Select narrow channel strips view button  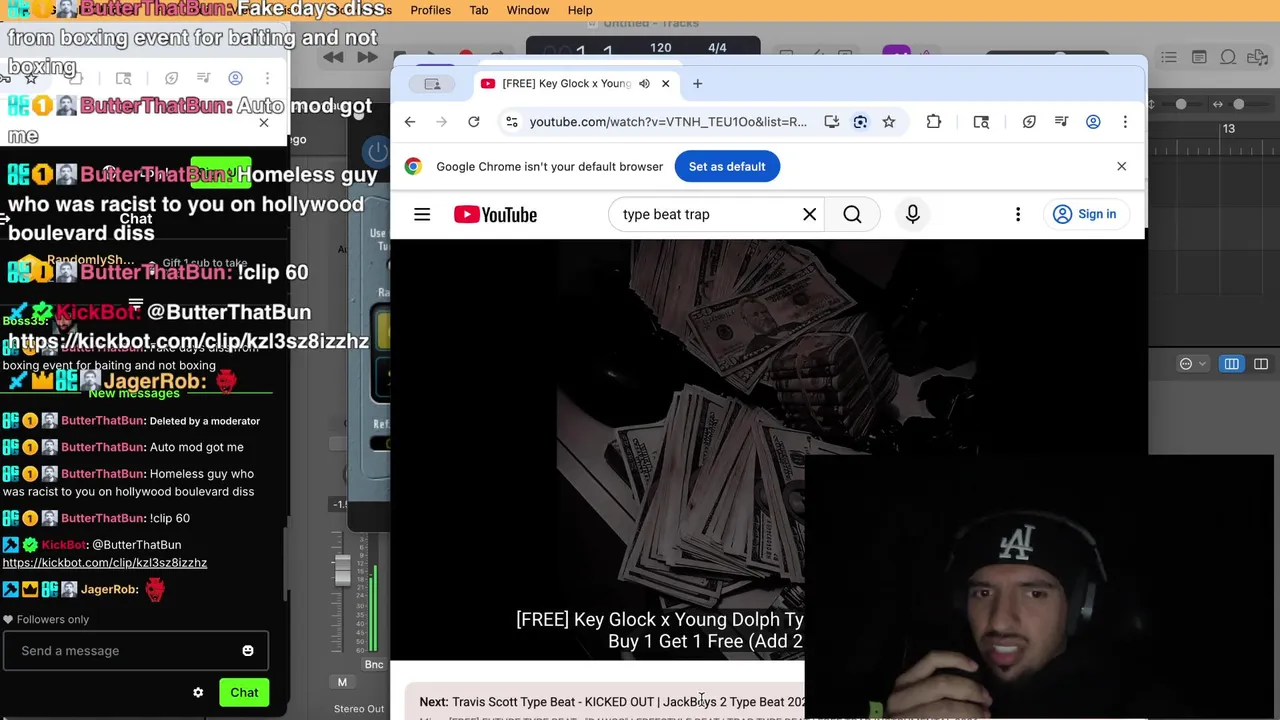point(1232,364)
